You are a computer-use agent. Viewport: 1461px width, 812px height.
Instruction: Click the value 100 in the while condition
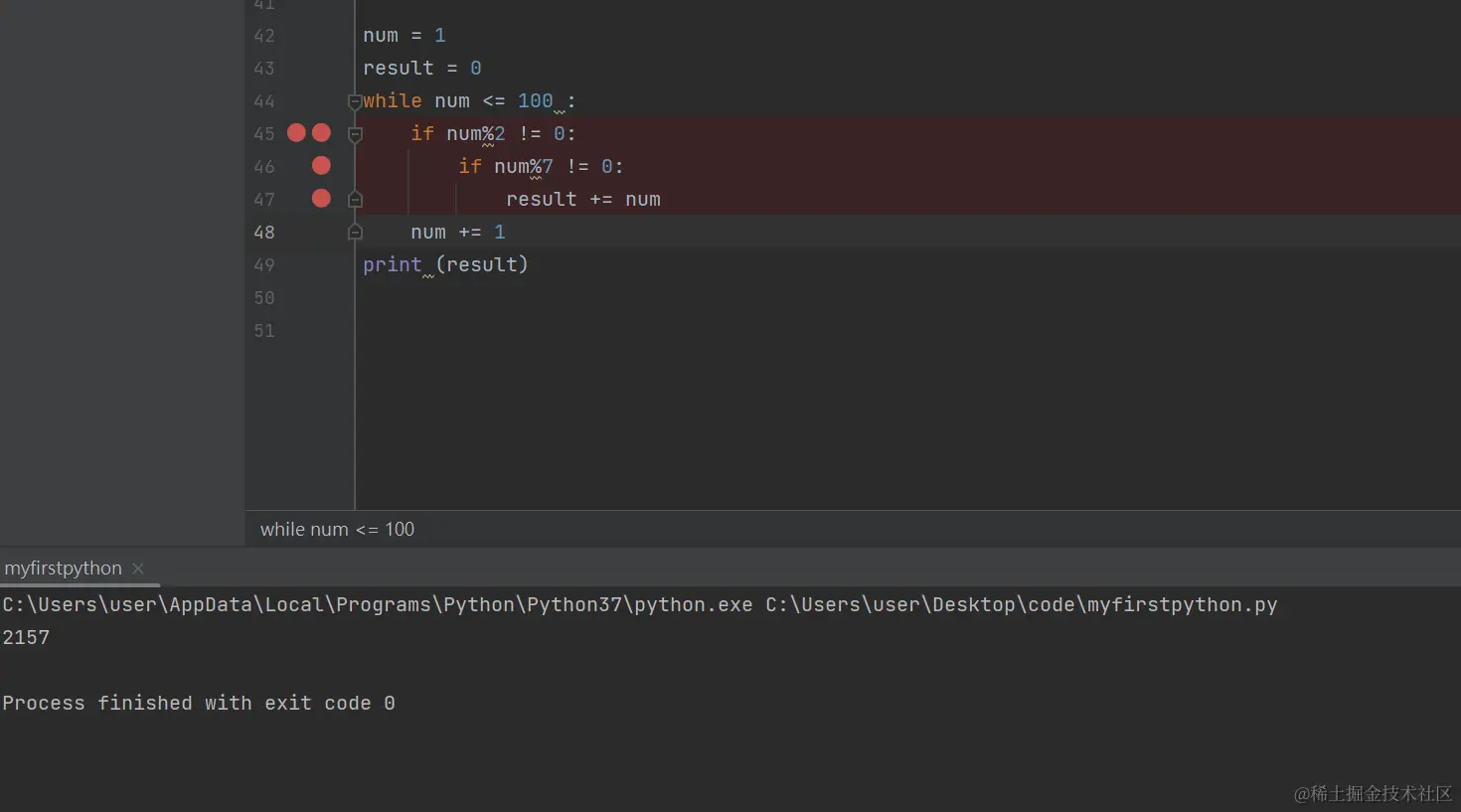[x=536, y=100]
